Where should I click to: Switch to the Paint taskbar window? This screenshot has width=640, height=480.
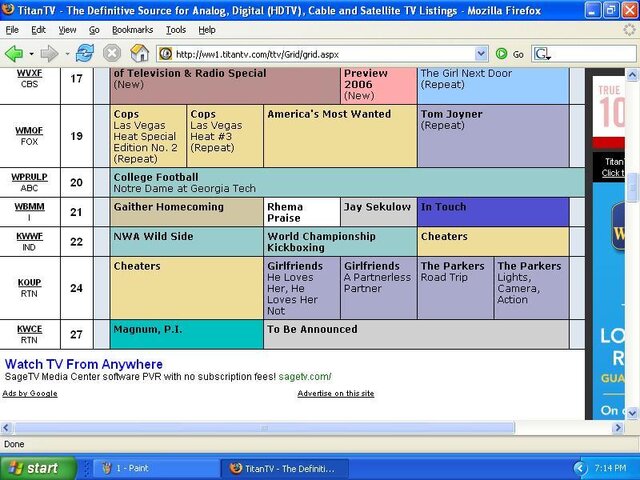(157, 468)
